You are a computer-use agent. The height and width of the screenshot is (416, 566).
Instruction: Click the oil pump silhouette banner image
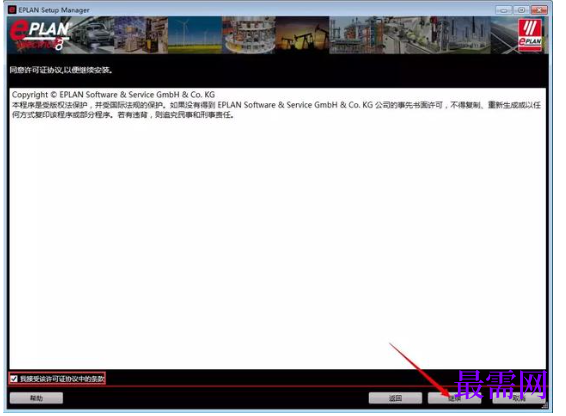click(302, 35)
